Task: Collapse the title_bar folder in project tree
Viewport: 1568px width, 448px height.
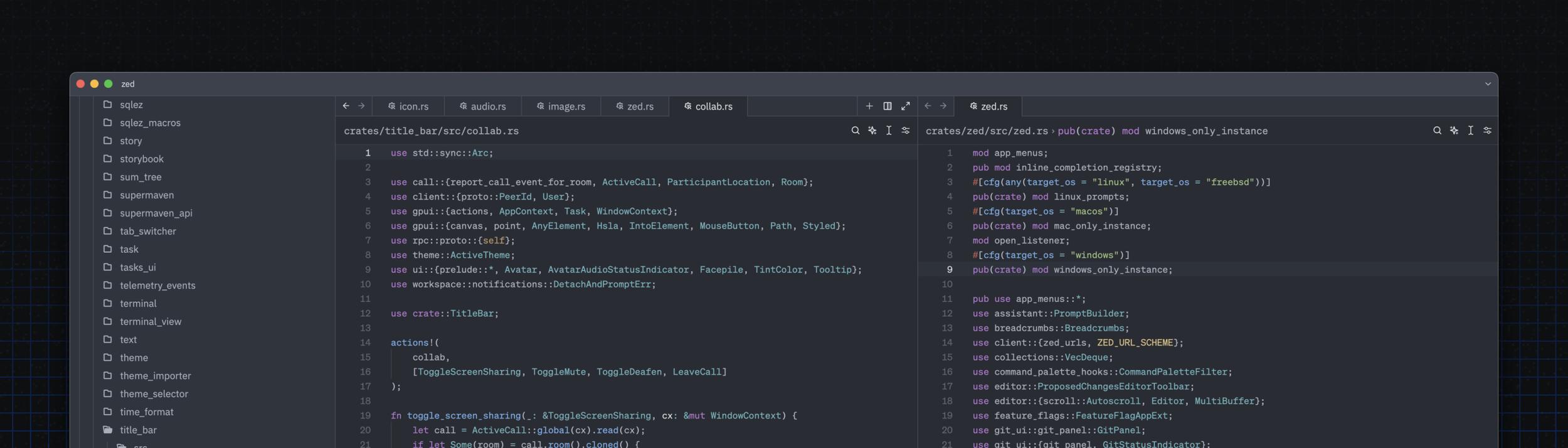Action: 138,430
